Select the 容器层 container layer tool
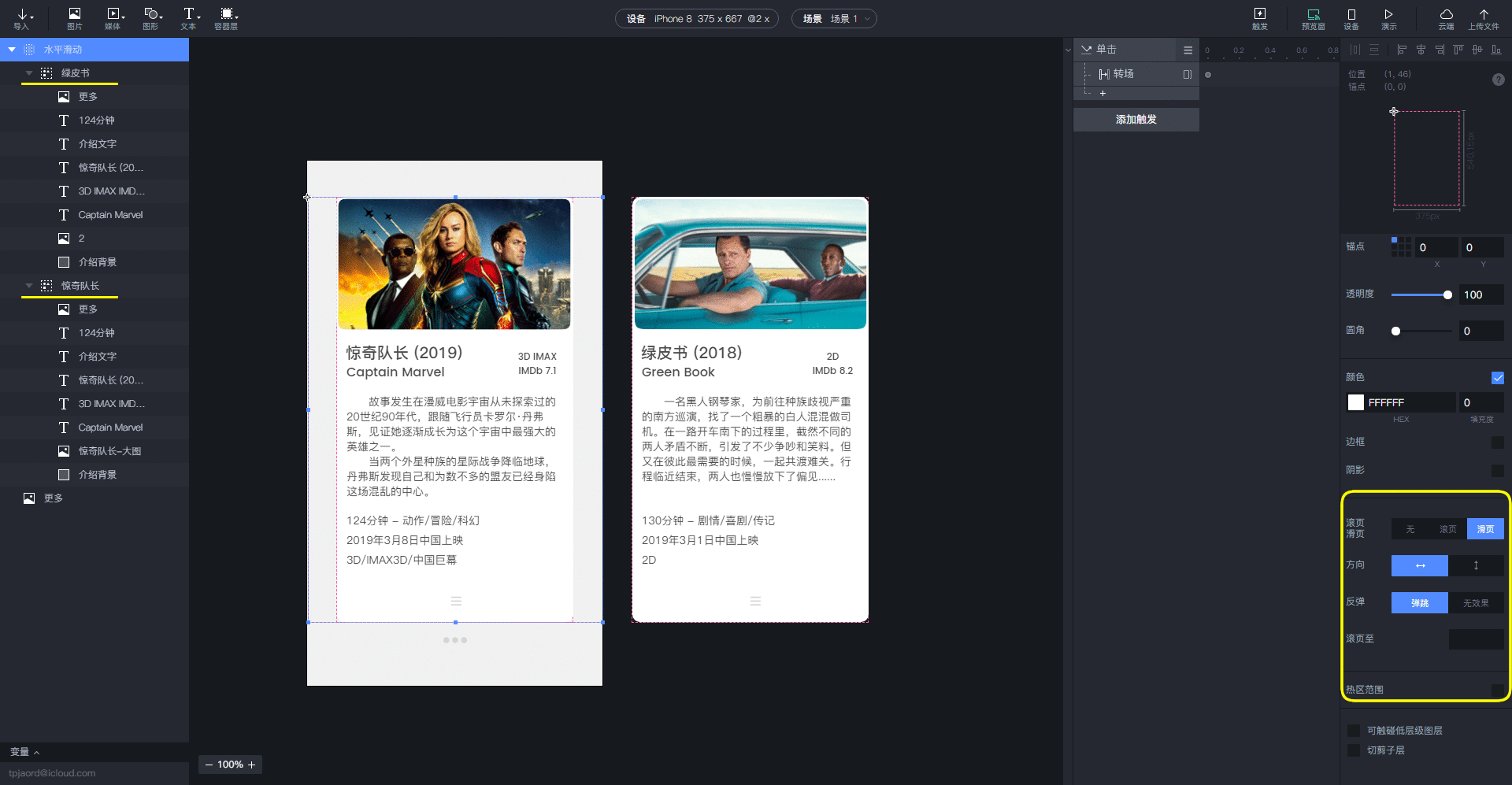Image resolution: width=1512 pixels, height=785 pixels. tap(227, 18)
